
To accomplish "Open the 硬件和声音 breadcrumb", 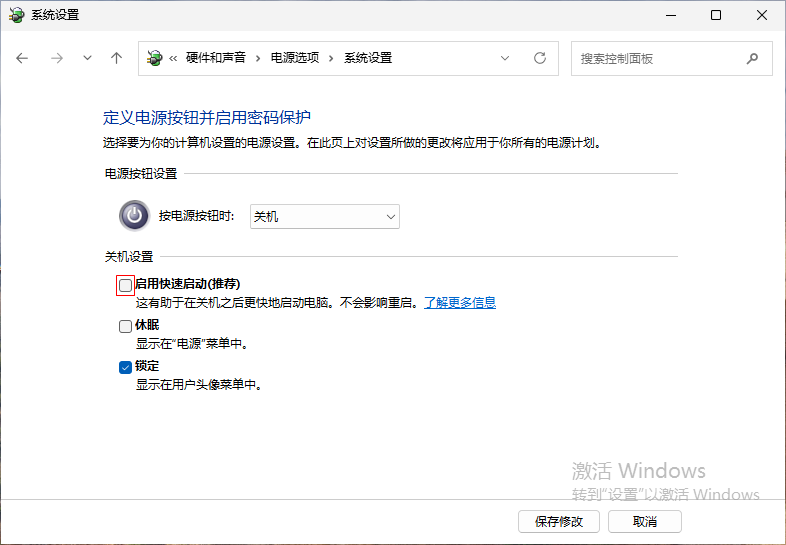I will click(216, 58).
